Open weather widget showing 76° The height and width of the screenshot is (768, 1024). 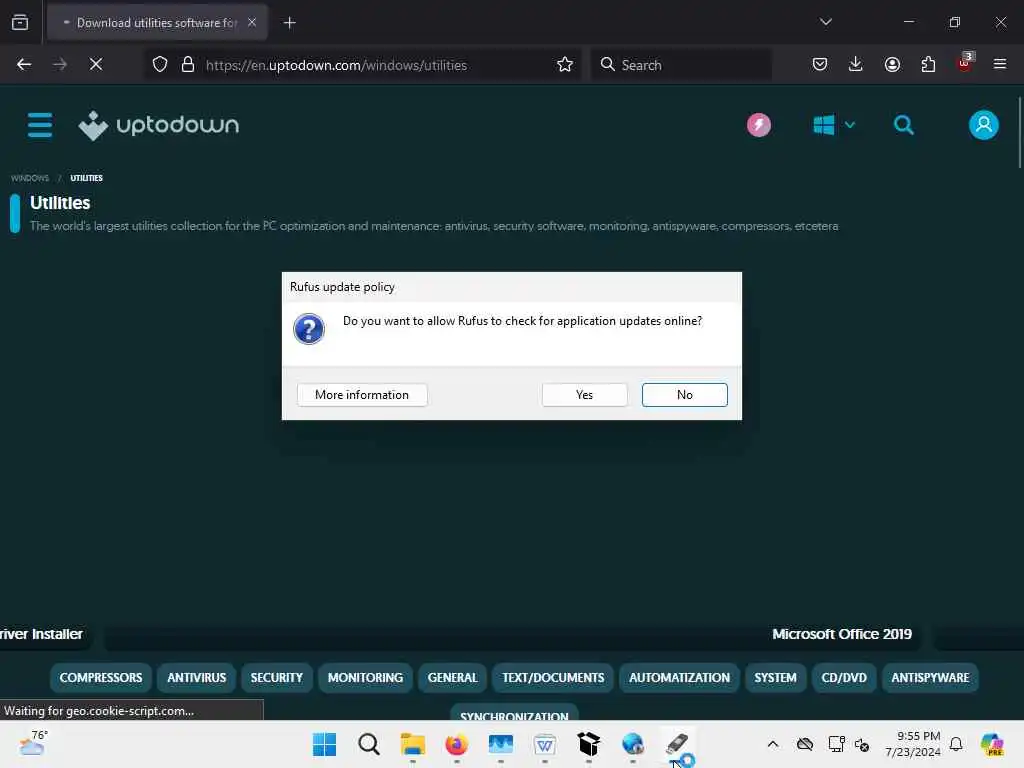[x=33, y=743]
